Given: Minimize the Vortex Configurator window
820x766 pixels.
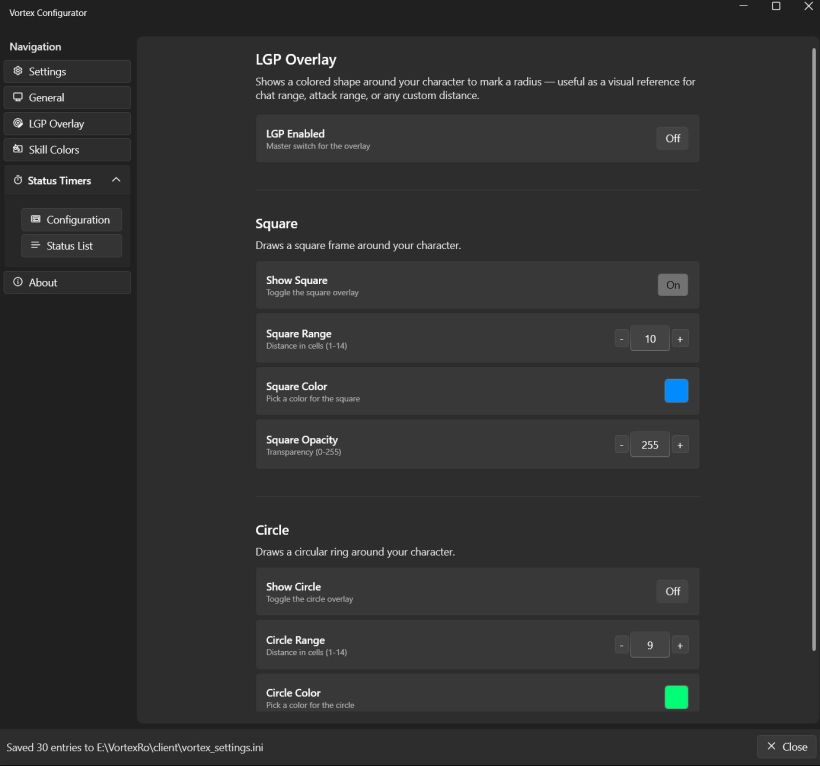Looking at the screenshot, I should pos(744,6).
